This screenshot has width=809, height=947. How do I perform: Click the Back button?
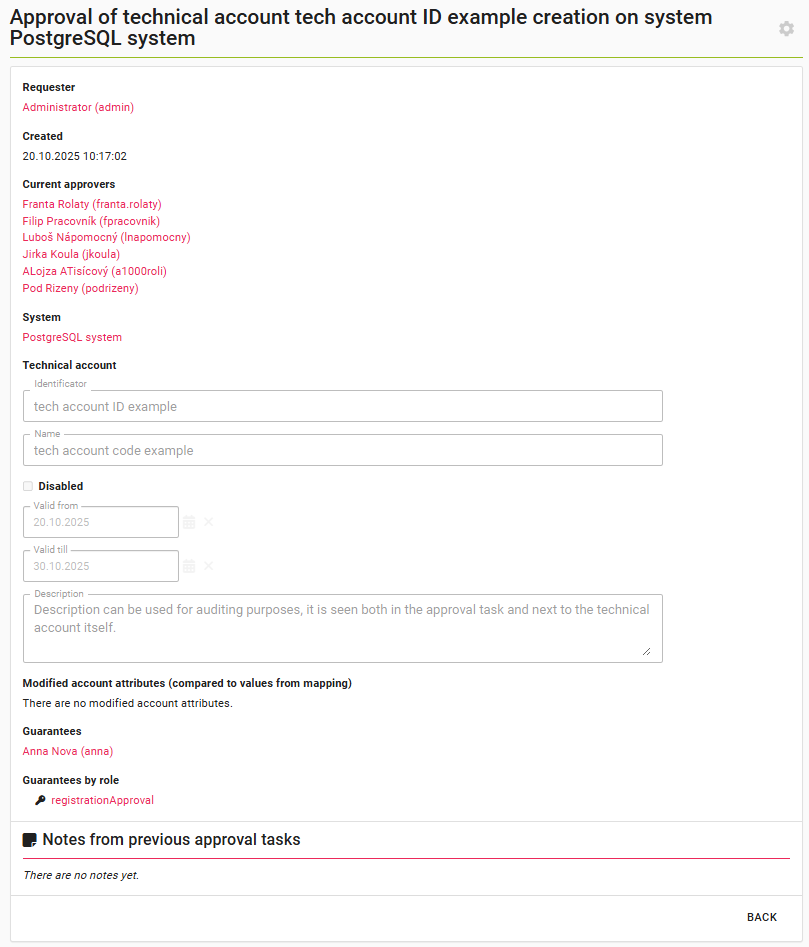pyautogui.click(x=761, y=917)
